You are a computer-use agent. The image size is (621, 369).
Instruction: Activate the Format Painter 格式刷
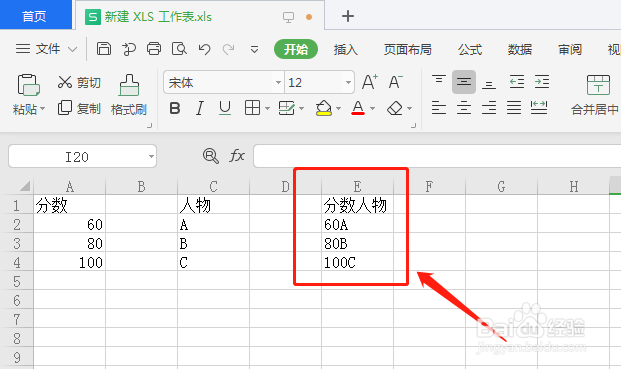click(x=129, y=95)
